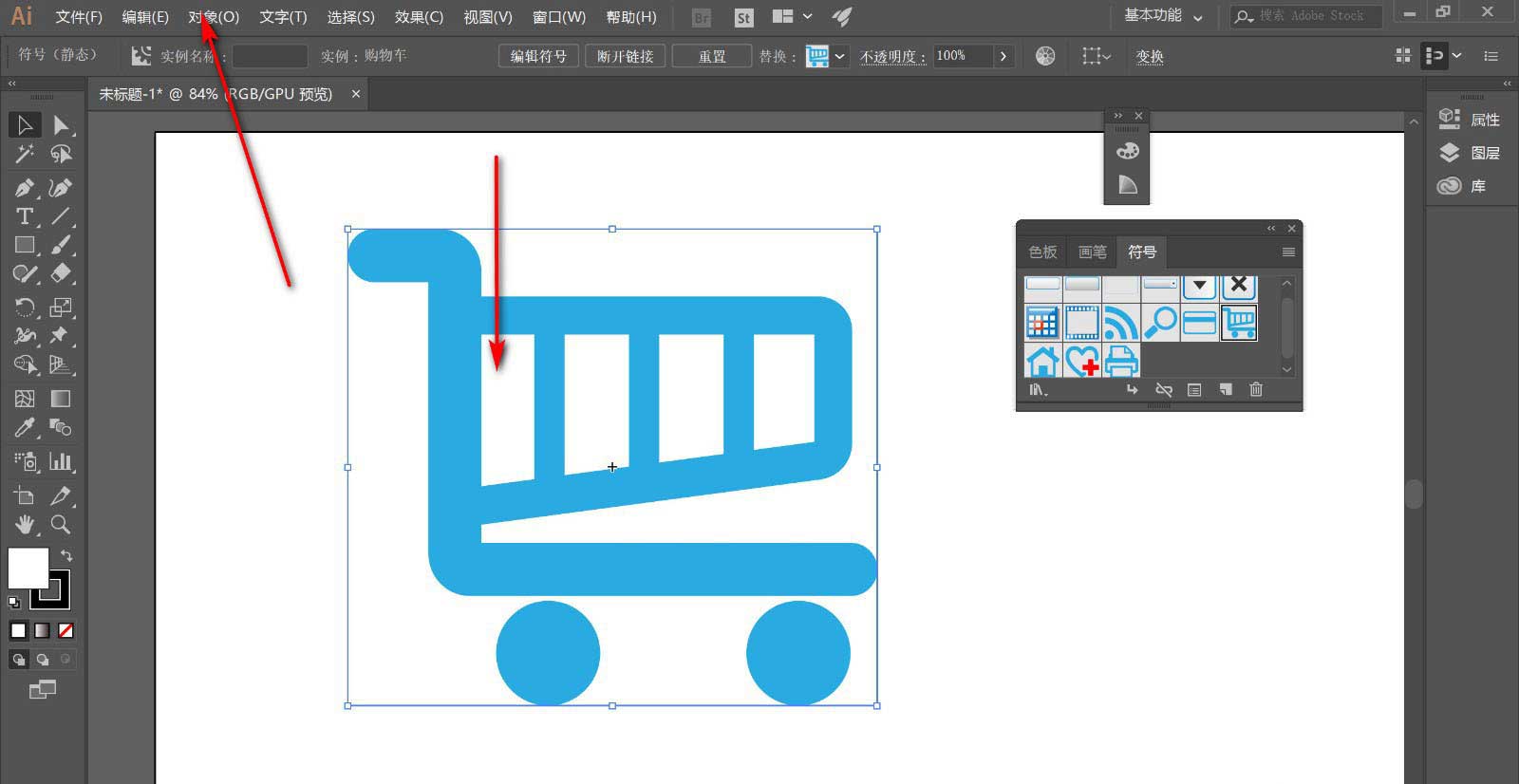
Task: Click the white fill color swatch
Action: (28, 569)
